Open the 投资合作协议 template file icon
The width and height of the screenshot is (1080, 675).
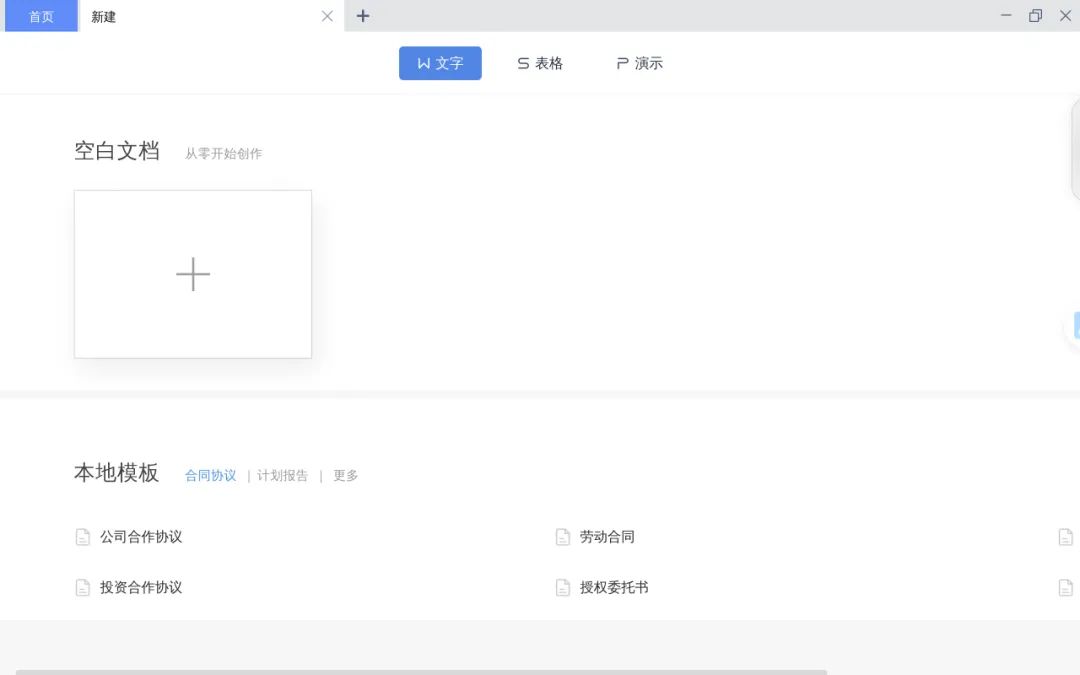pyautogui.click(x=83, y=587)
